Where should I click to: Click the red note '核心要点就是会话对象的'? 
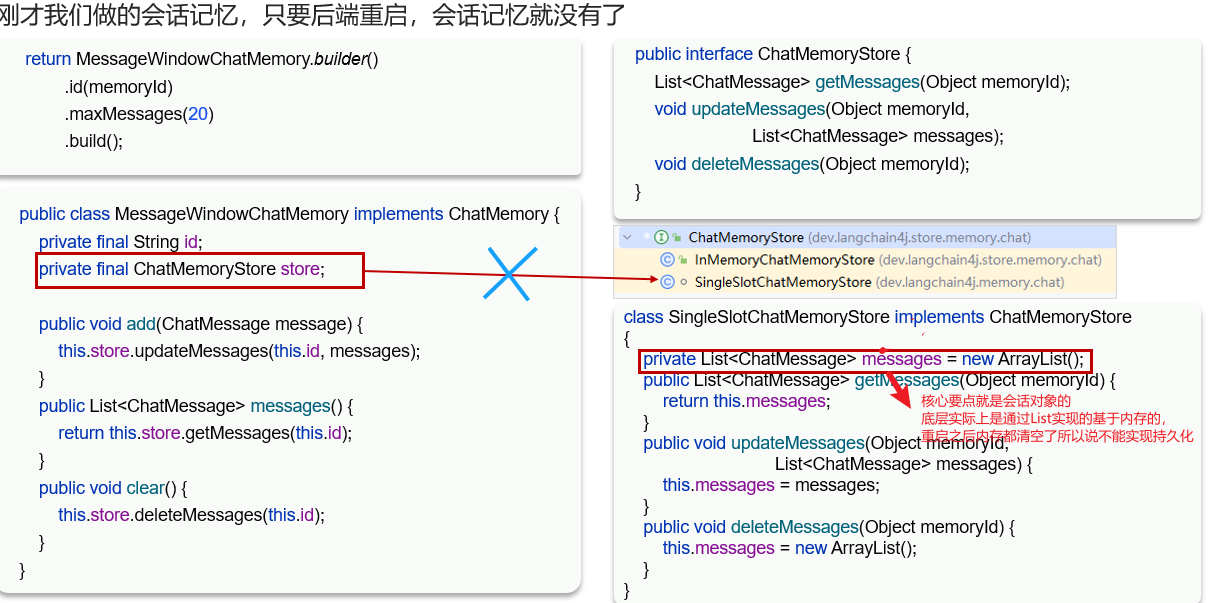[x=996, y=401]
